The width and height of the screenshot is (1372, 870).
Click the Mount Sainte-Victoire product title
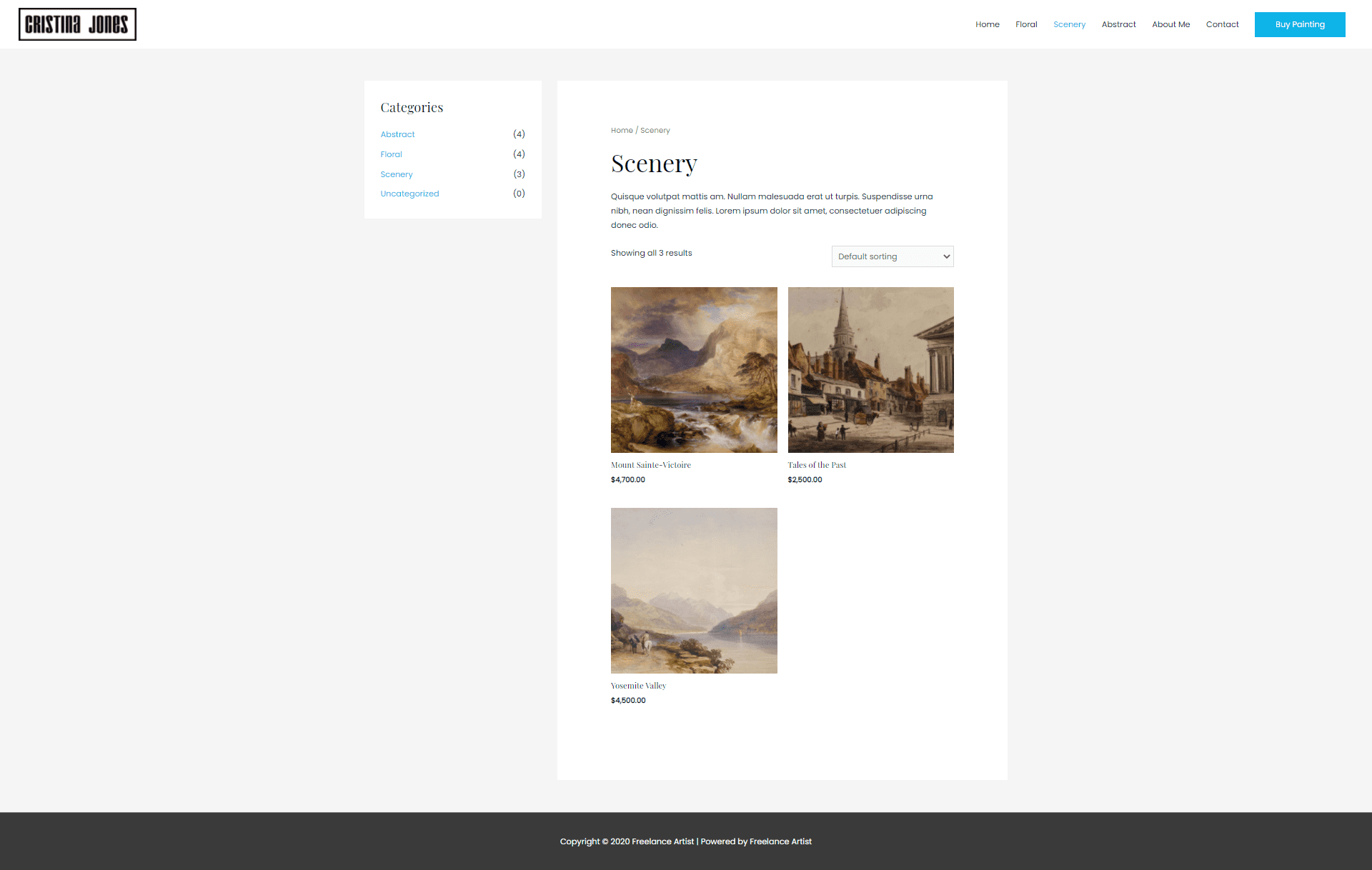[651, 465]
